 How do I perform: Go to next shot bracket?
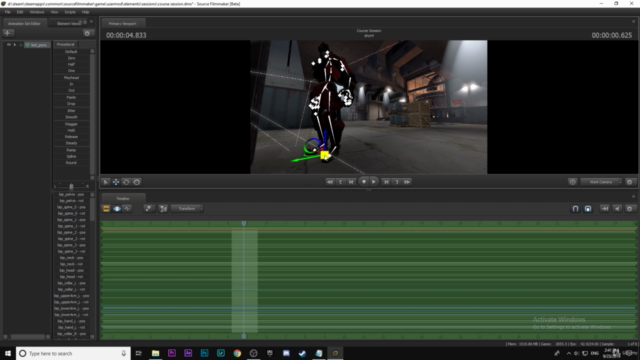(396, 182)
